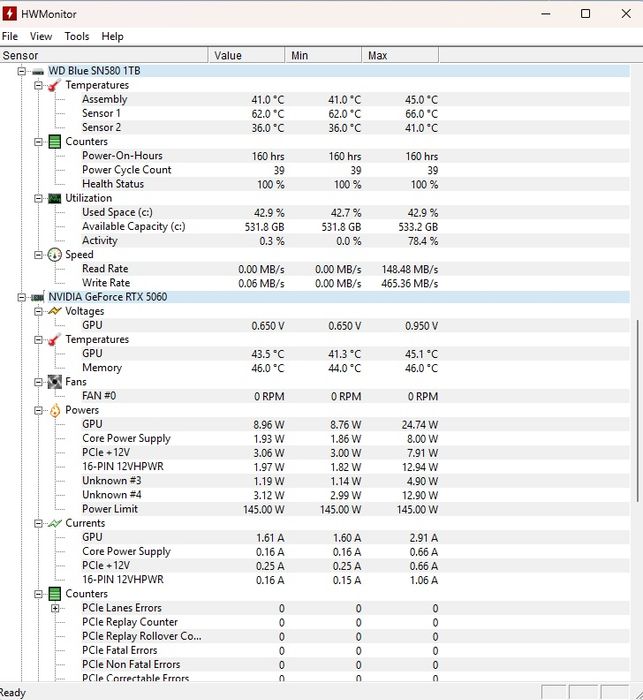This screenshot has height=700, width=643.
Task: Click the 148.48 MB/s max read value
Action: coord(409,269)
